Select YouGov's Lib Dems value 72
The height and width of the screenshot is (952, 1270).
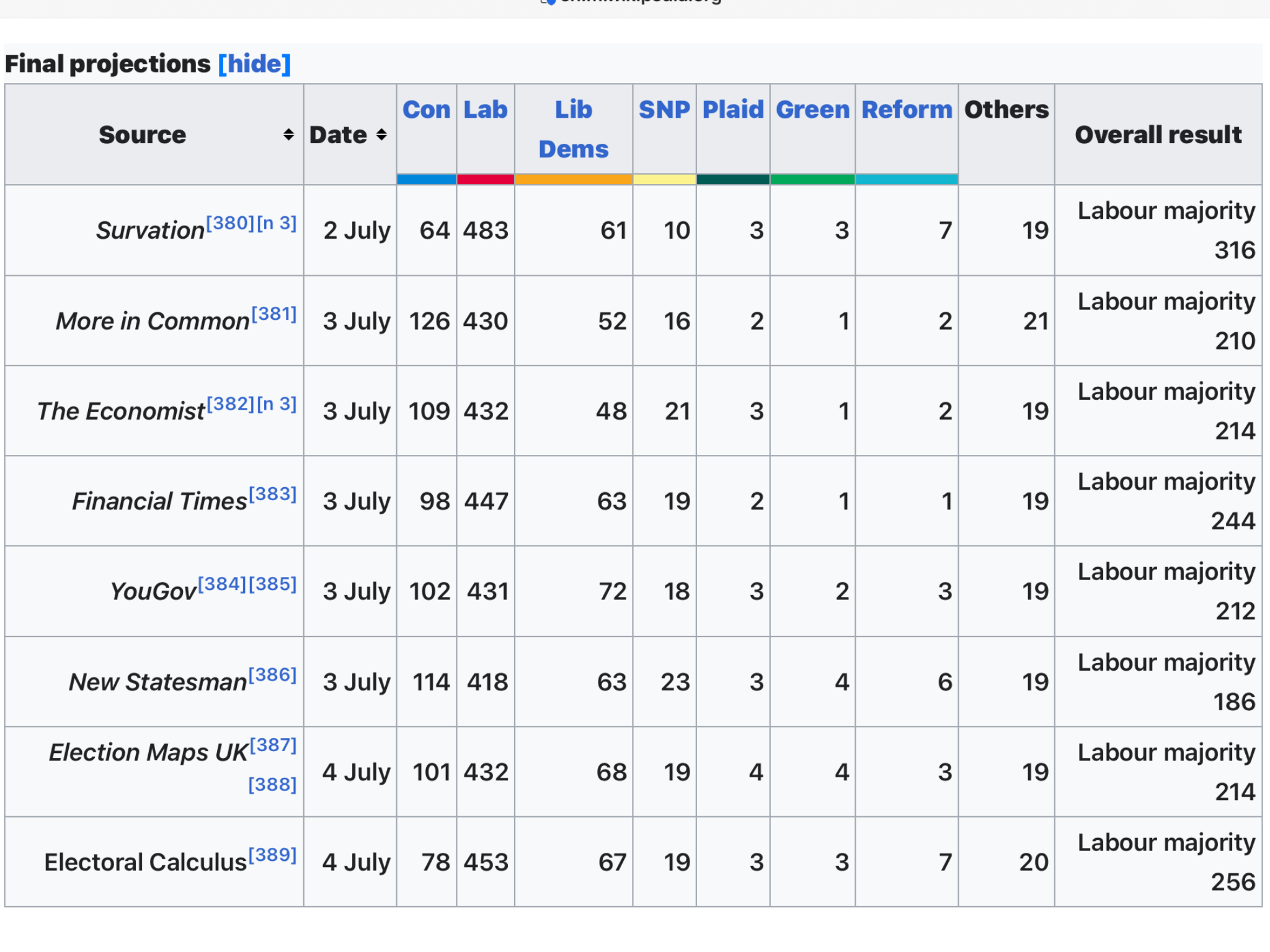613,591
